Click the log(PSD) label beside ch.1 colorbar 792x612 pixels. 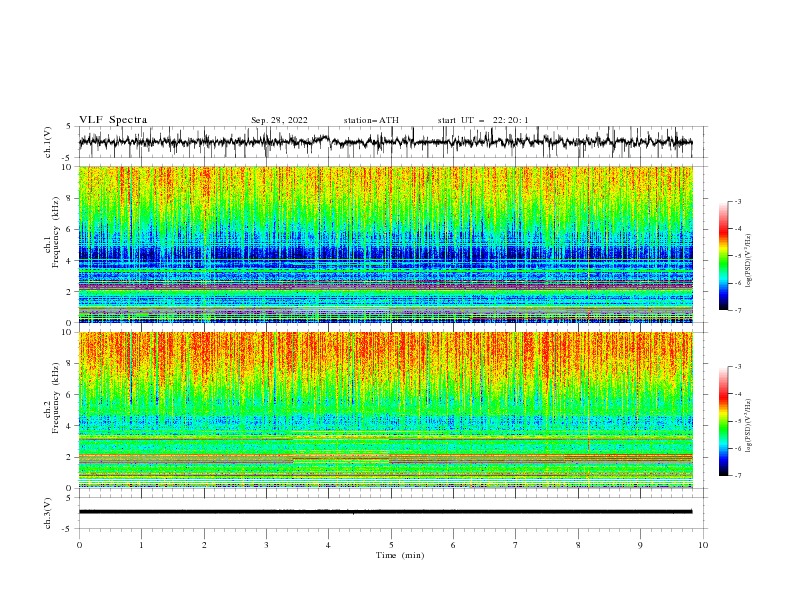click(748, 261)
